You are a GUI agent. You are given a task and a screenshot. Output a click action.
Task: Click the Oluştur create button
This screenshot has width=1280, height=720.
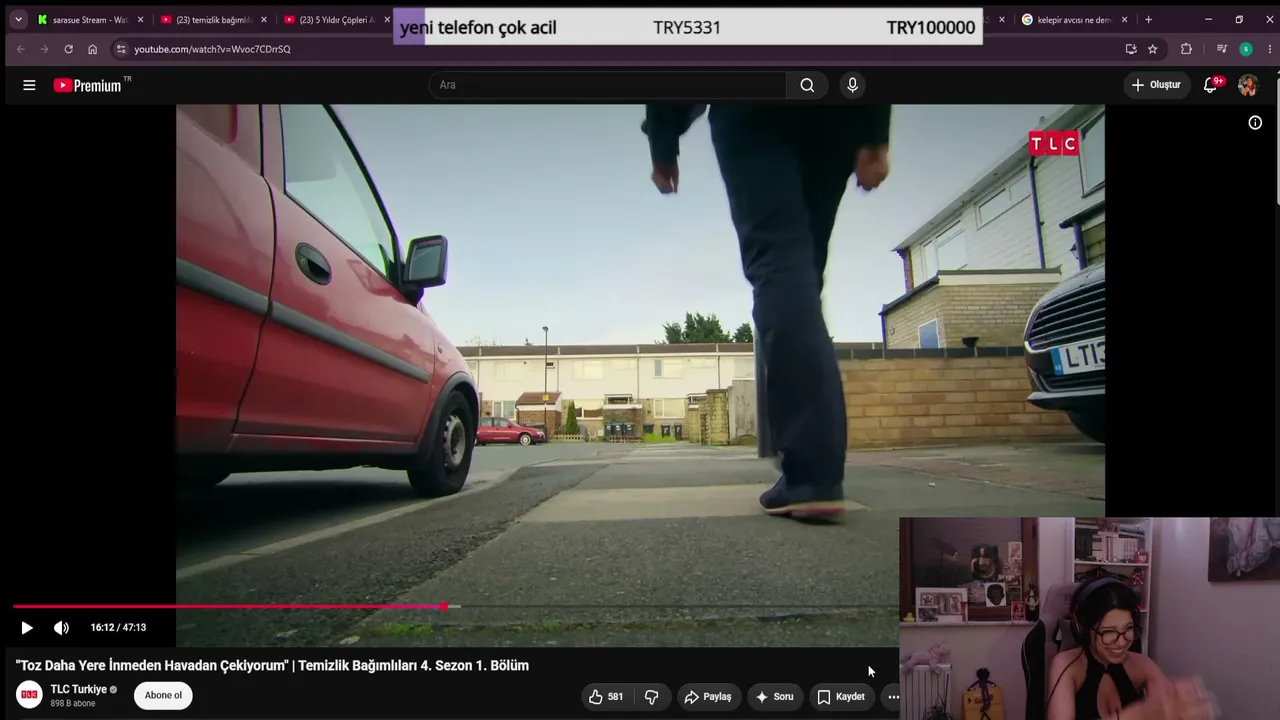[x=1156, y=85]
